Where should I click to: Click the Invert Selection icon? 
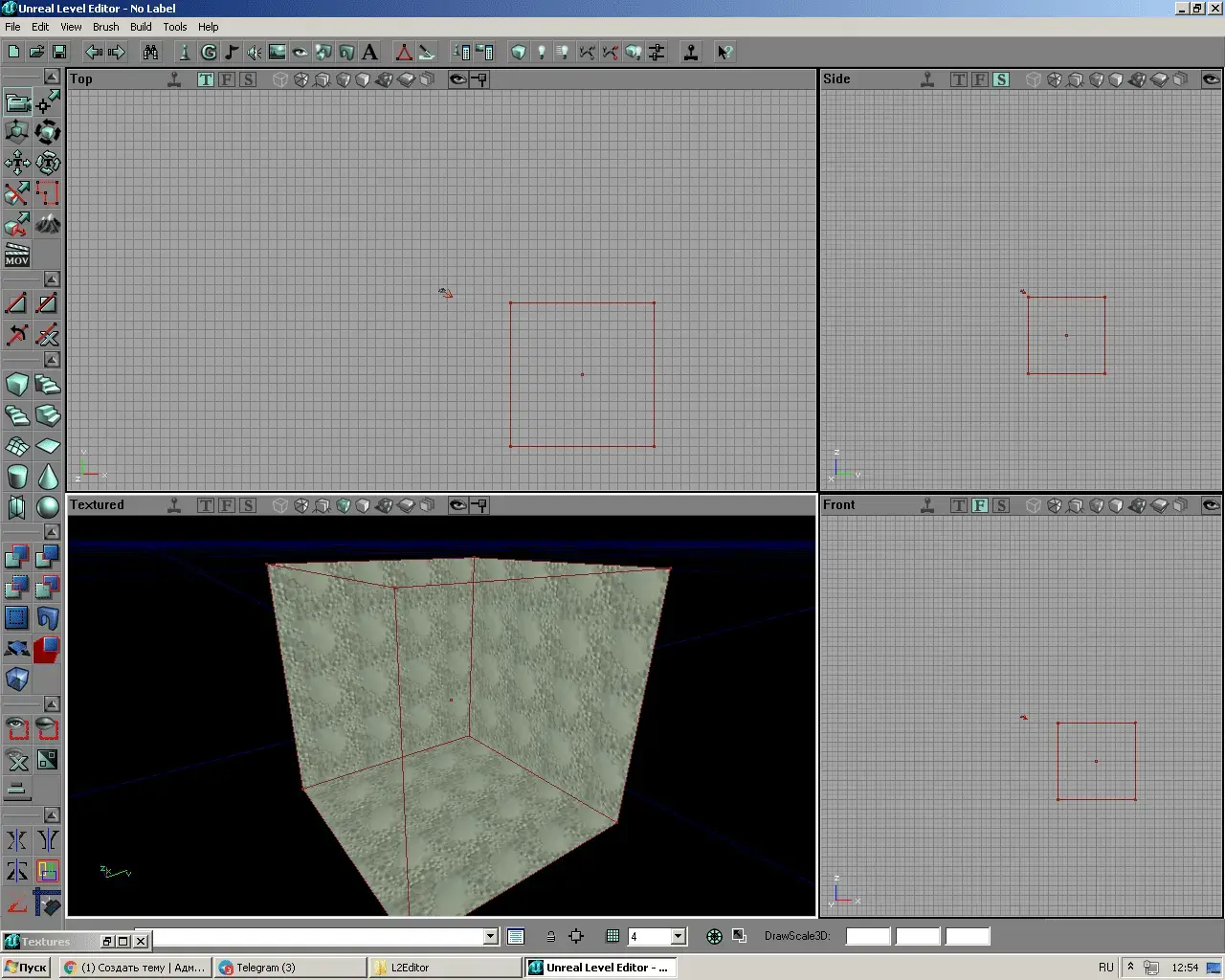pyautogui.click(x=48, y=759)
